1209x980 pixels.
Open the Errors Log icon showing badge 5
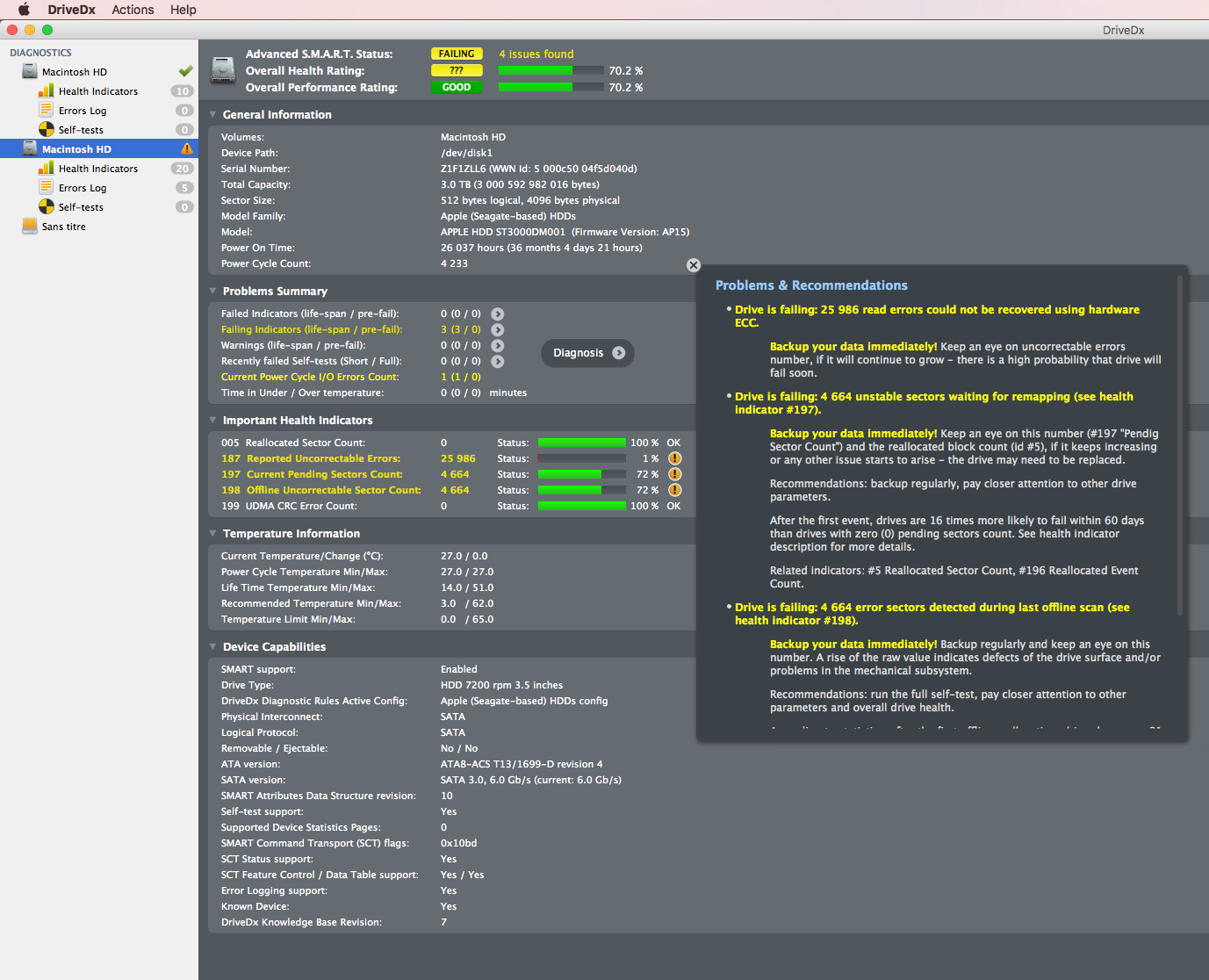tap(47, 188)
